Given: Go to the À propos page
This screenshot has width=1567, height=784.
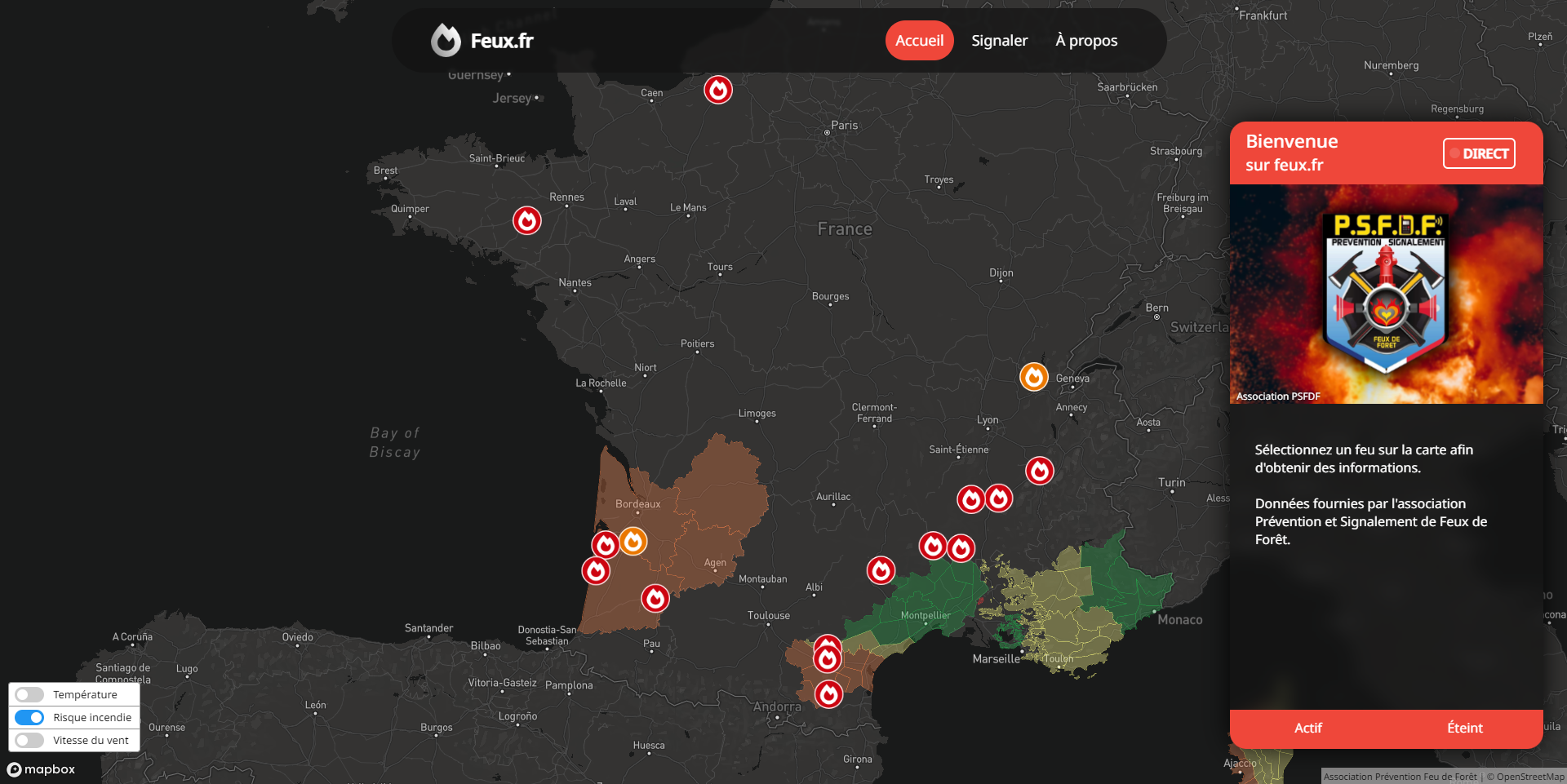Looking at the screenshot, I should tap(1086, 40).
